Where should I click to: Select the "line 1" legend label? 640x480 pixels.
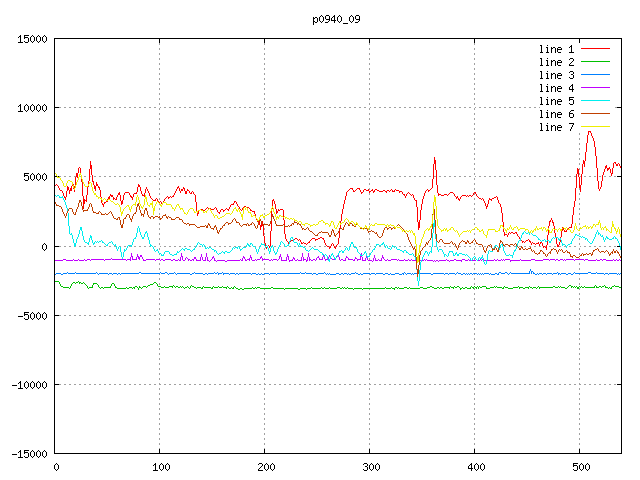[x=557, y=49]
